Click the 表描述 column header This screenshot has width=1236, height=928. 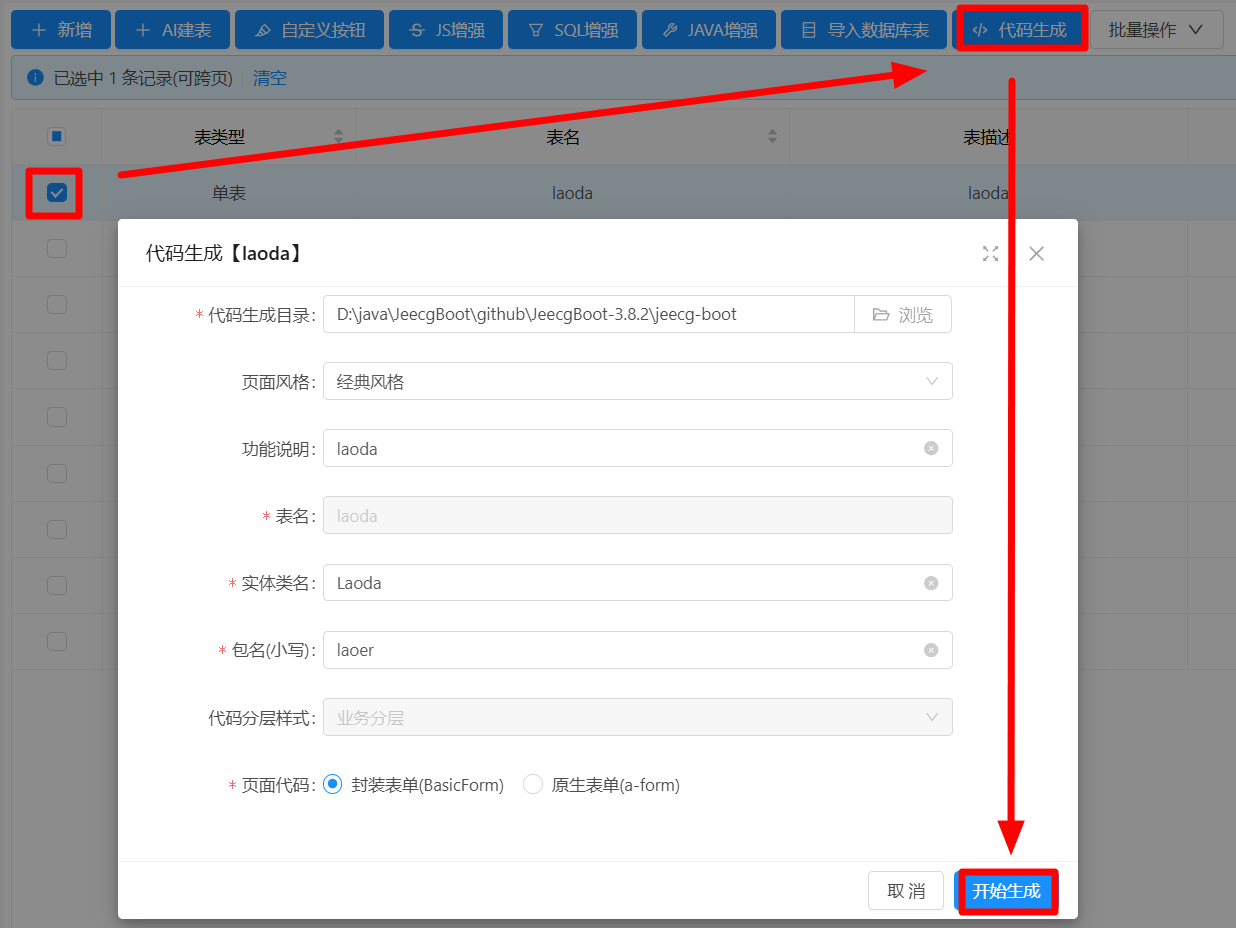coord(987,137)
